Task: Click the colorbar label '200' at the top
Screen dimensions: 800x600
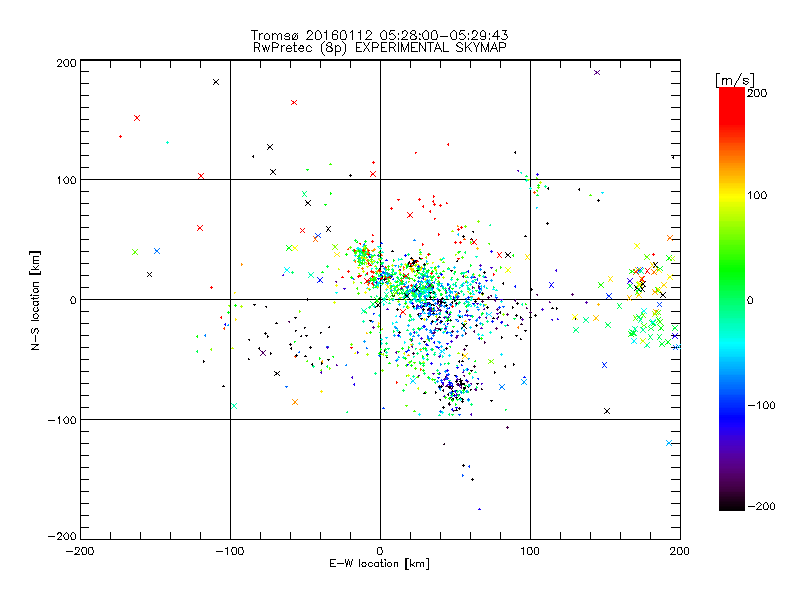Action: coord(757,93)
